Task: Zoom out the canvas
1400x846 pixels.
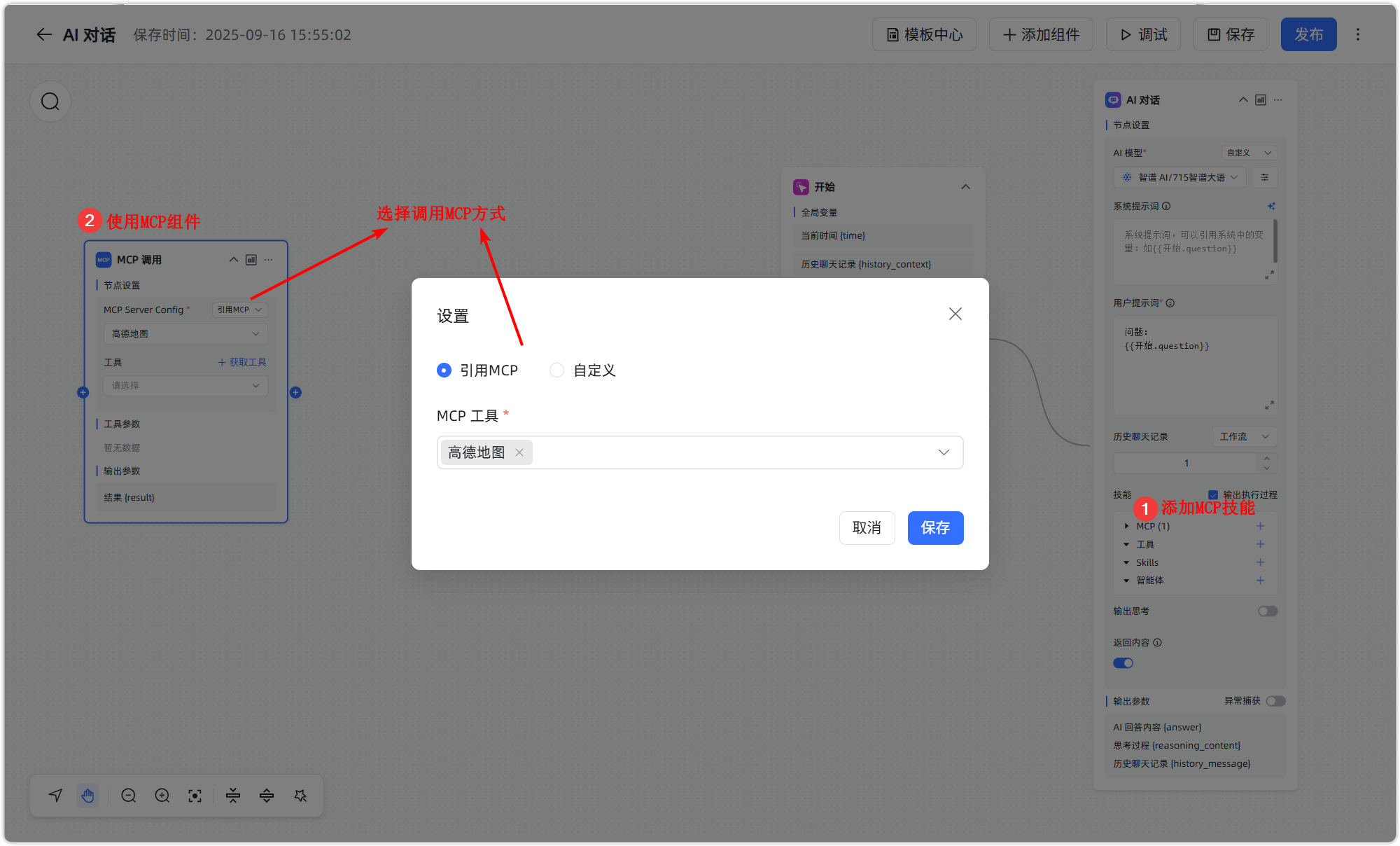Action: (x=128, y=796)
